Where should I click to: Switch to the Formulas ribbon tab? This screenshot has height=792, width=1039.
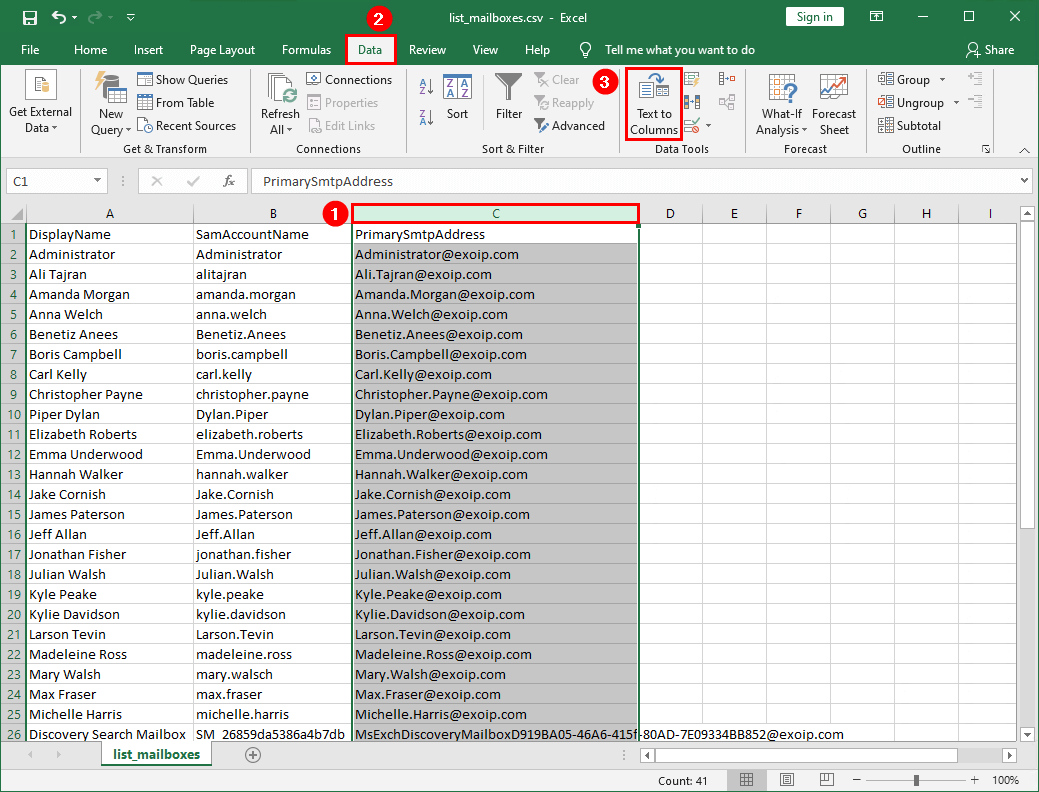coord(306,49)
